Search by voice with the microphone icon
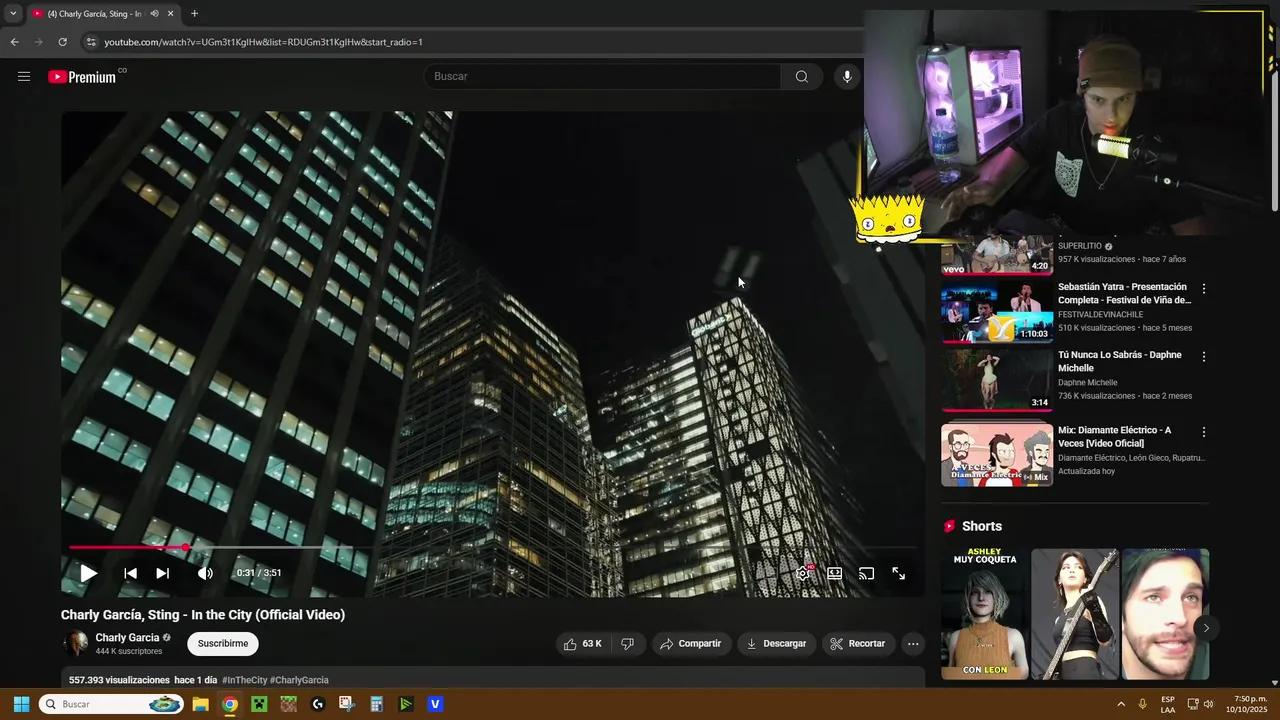Image resolution: width=1280 pixels, height=720 pixels. (847, 77)
